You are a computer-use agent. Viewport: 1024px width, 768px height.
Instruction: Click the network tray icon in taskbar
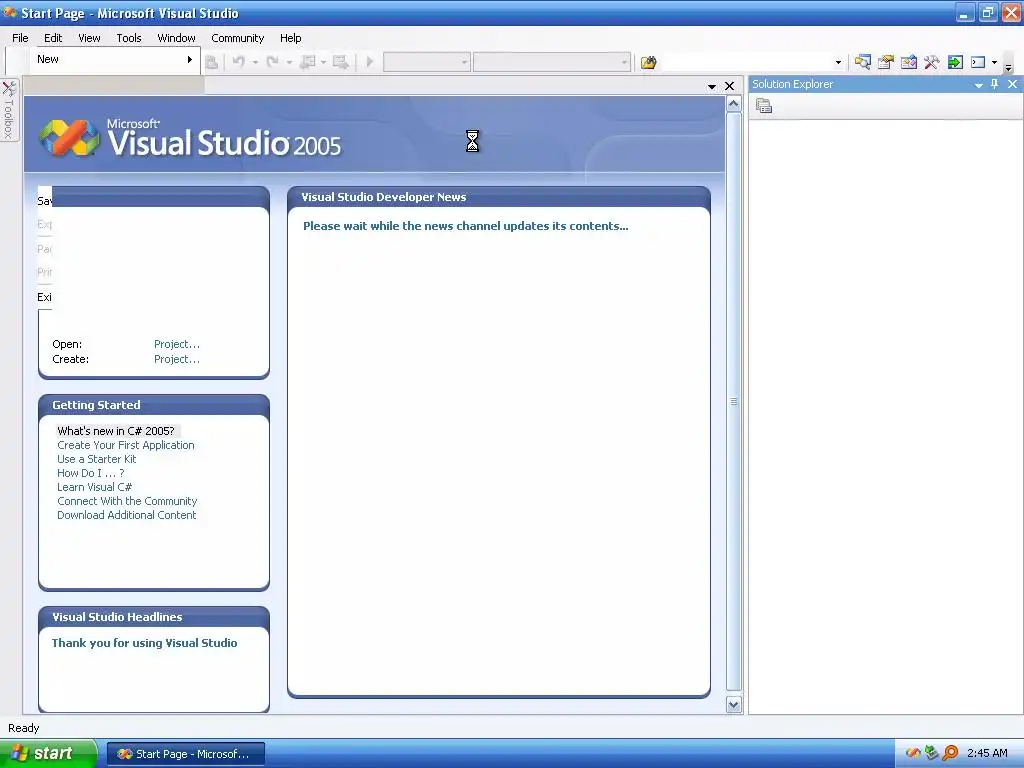point(932,753)
